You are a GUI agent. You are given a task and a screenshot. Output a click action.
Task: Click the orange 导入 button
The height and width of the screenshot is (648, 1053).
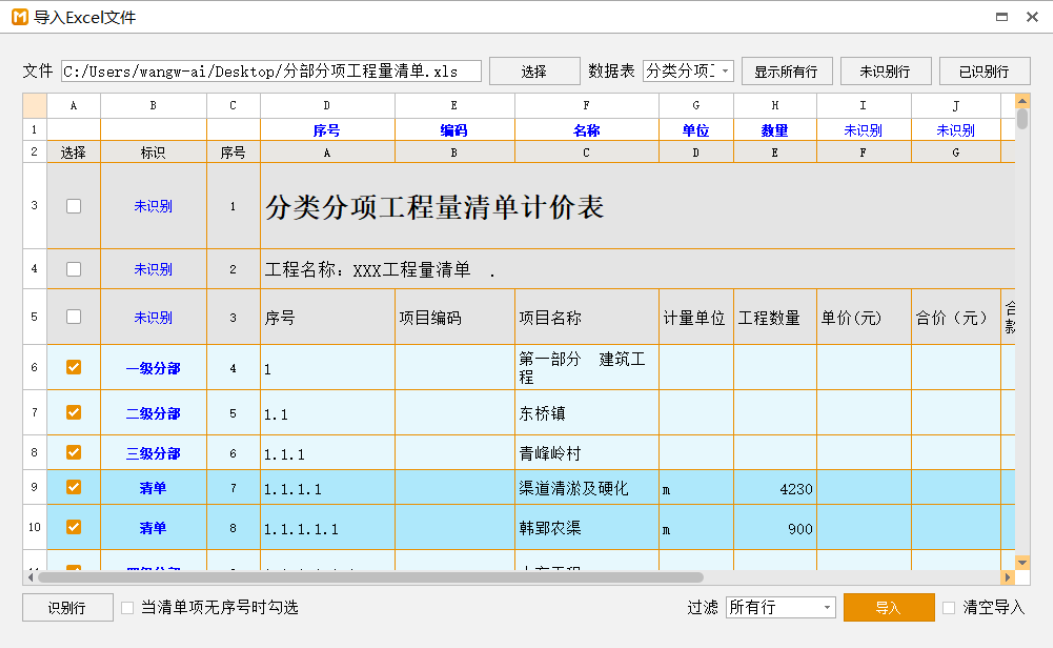click(x=888, y=607)
